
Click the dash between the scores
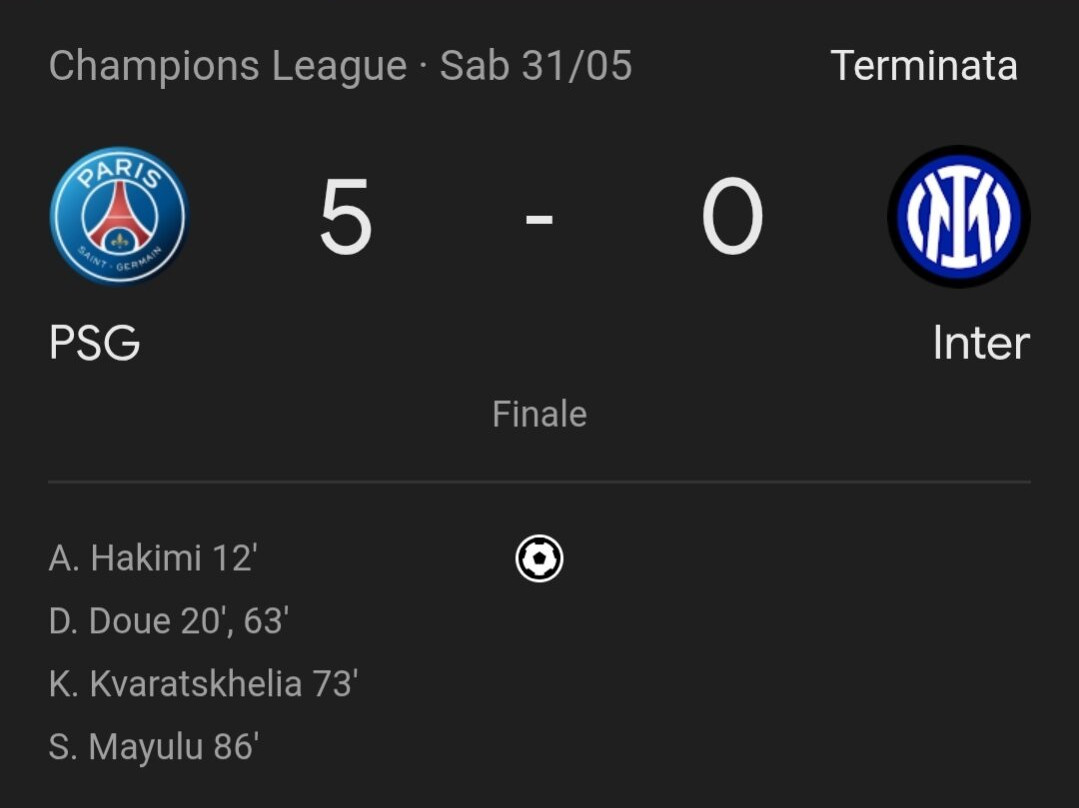coord(540,218)
